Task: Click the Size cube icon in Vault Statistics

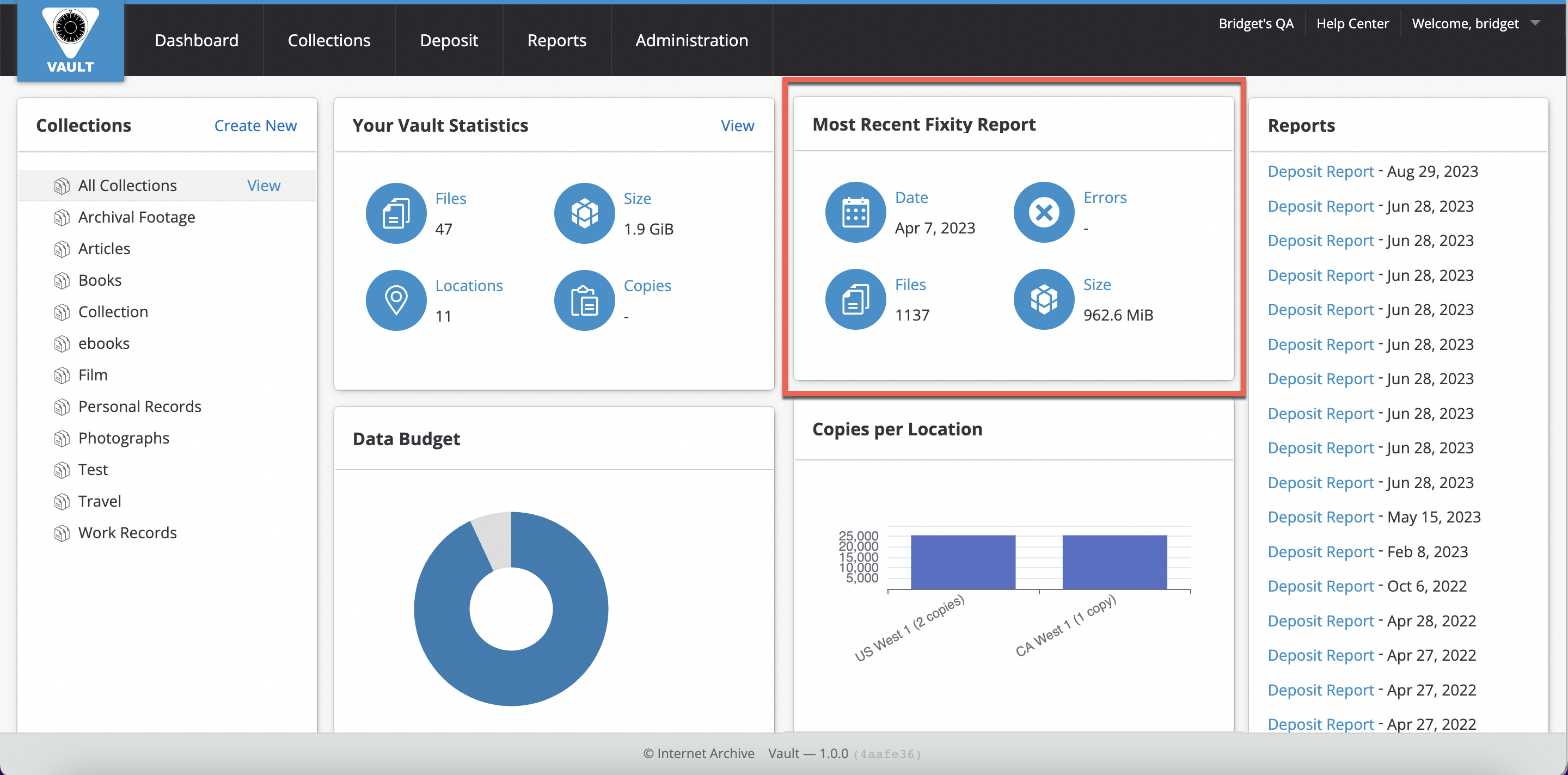Action: point(584,213)
